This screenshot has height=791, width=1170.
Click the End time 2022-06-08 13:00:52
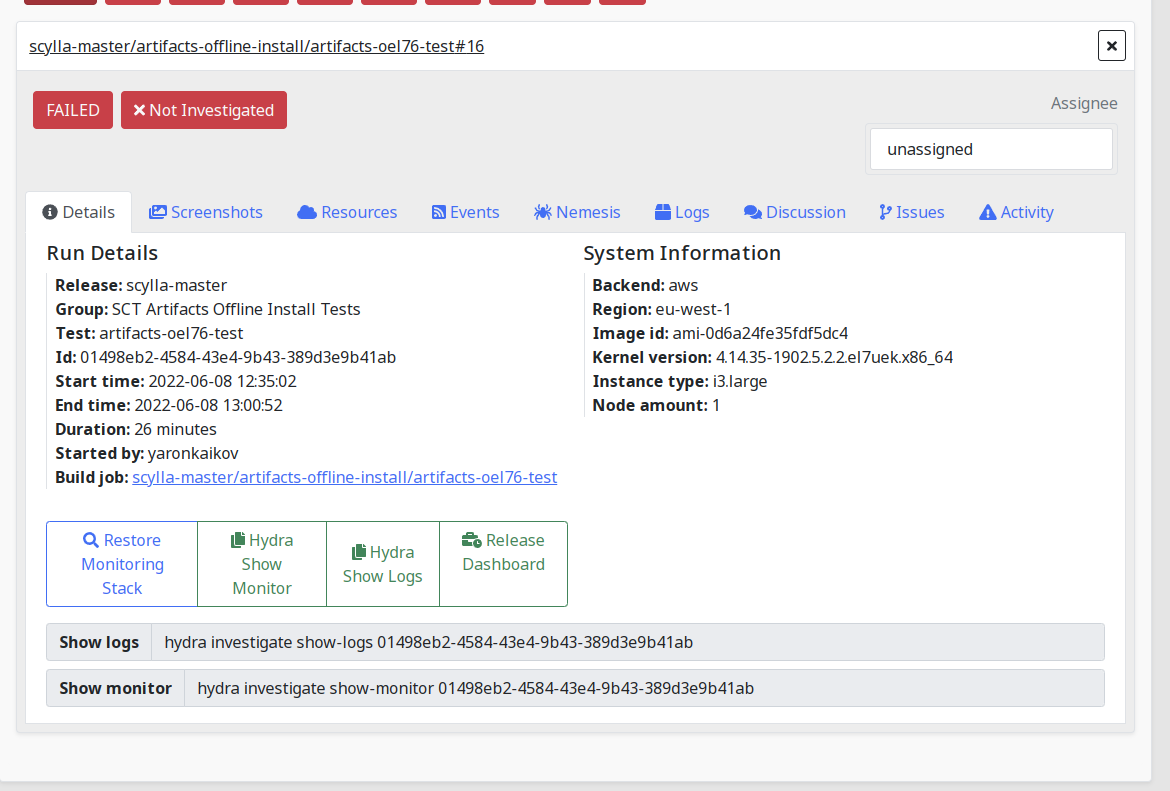coord(169,404)
